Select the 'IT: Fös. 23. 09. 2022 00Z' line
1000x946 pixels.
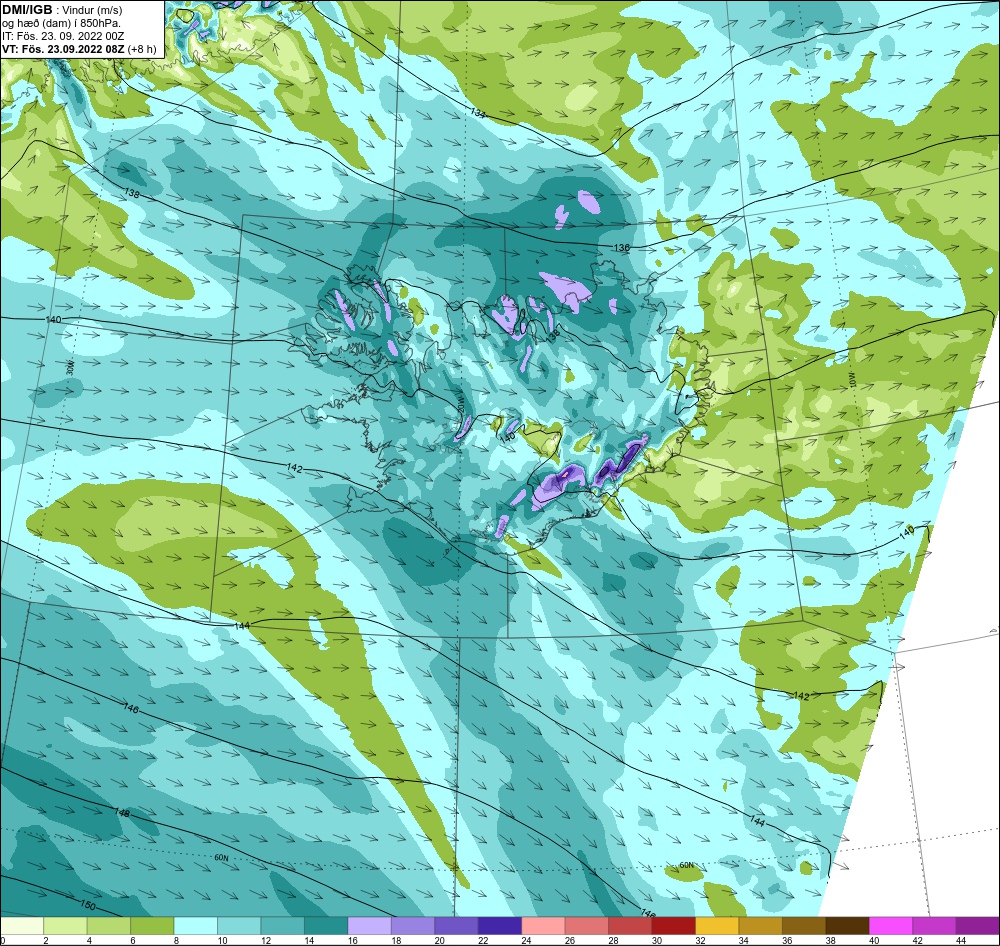click(63, 36)
